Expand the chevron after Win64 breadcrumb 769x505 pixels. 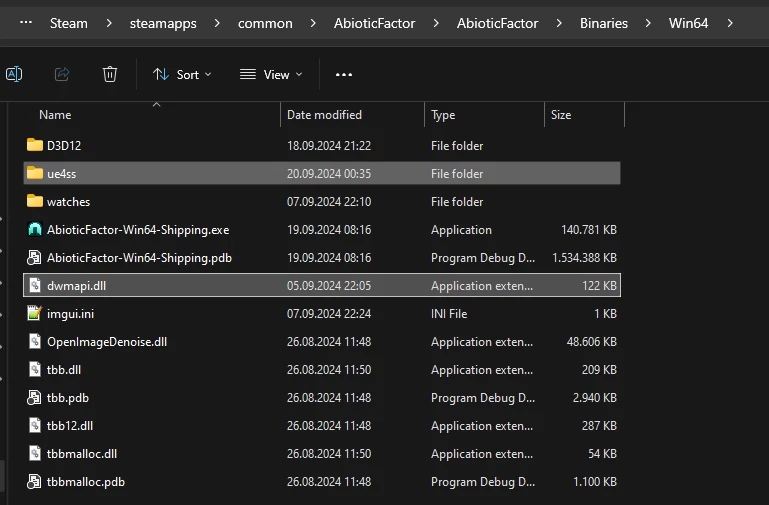pos(730,23)
